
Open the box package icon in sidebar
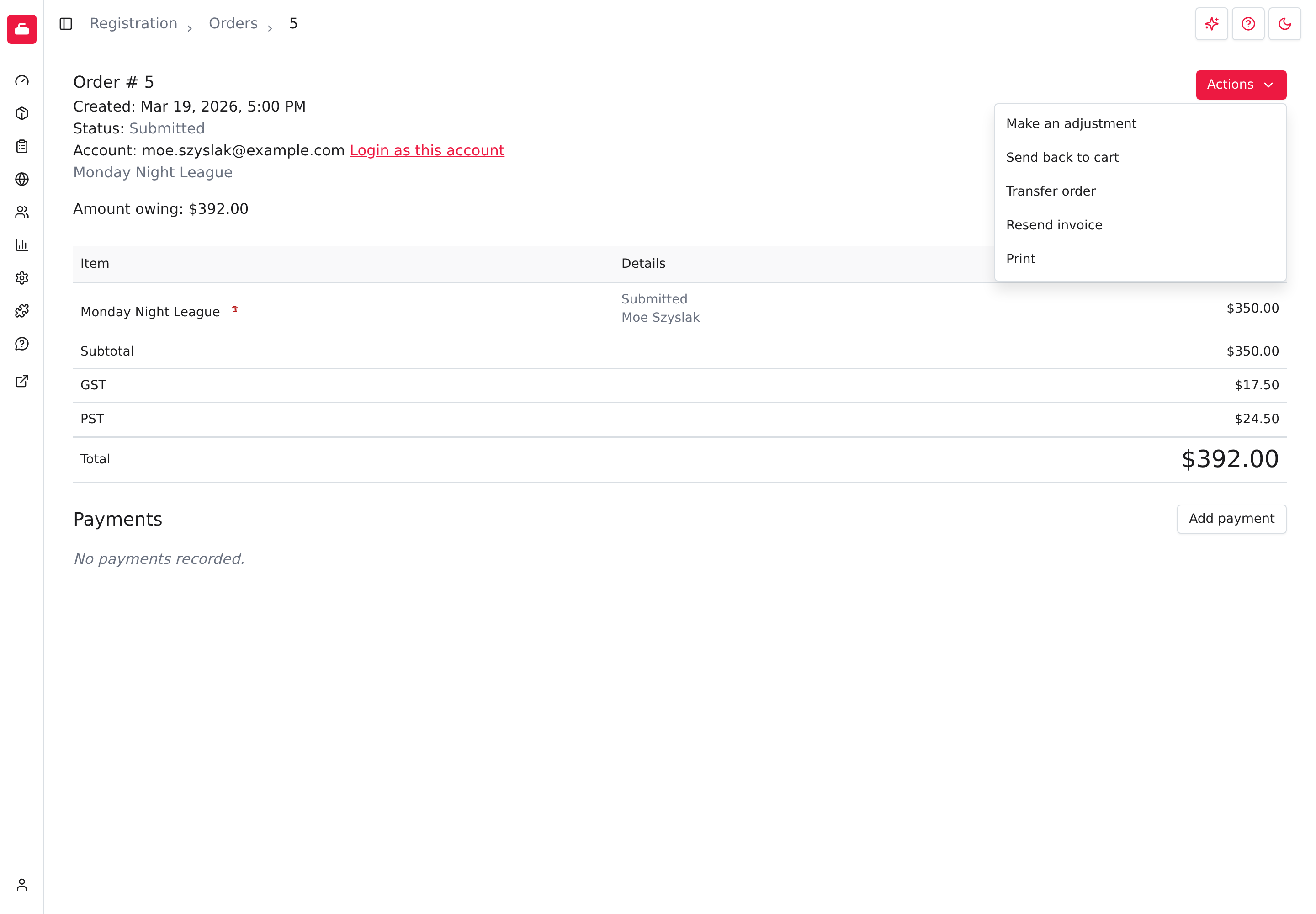click(x=22, y=113)
